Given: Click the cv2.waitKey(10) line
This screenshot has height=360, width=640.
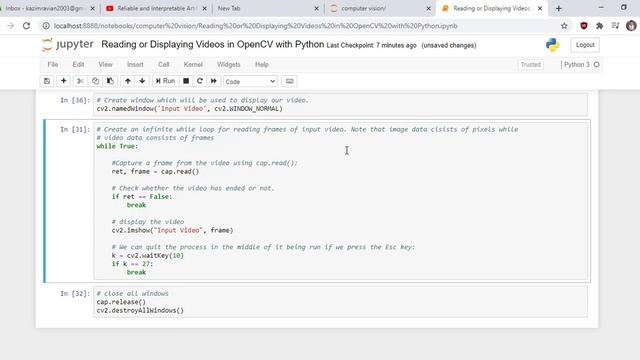Looking at the screenshot, I should click(148, 256).
